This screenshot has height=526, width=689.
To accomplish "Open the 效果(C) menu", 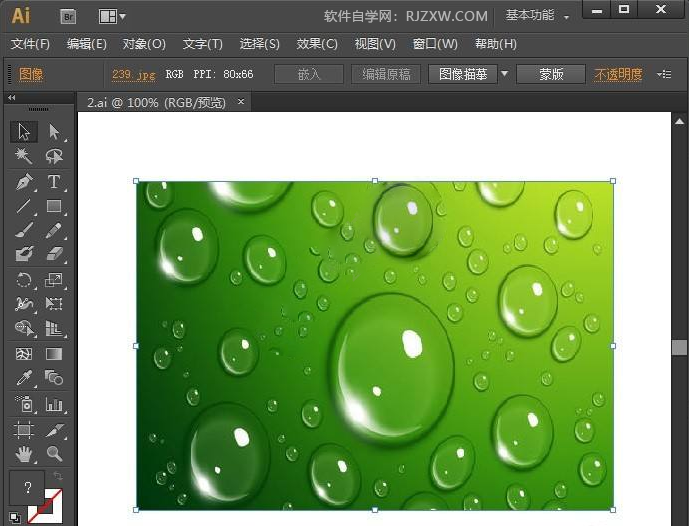I will click(317, 44).
